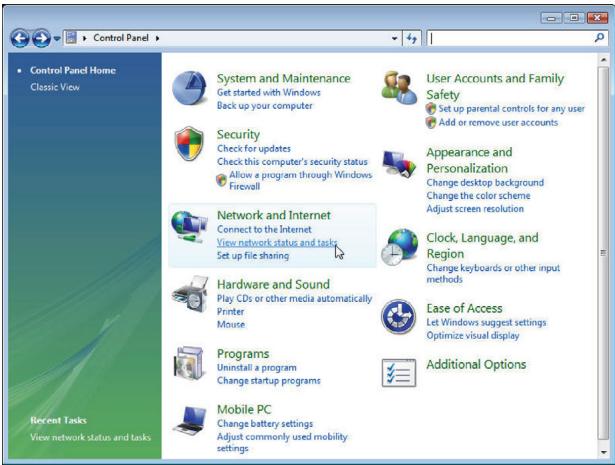Viewport: 615px width, 465px height.
Task: Expand the address bar history dropdown
Action: (394, 38)
